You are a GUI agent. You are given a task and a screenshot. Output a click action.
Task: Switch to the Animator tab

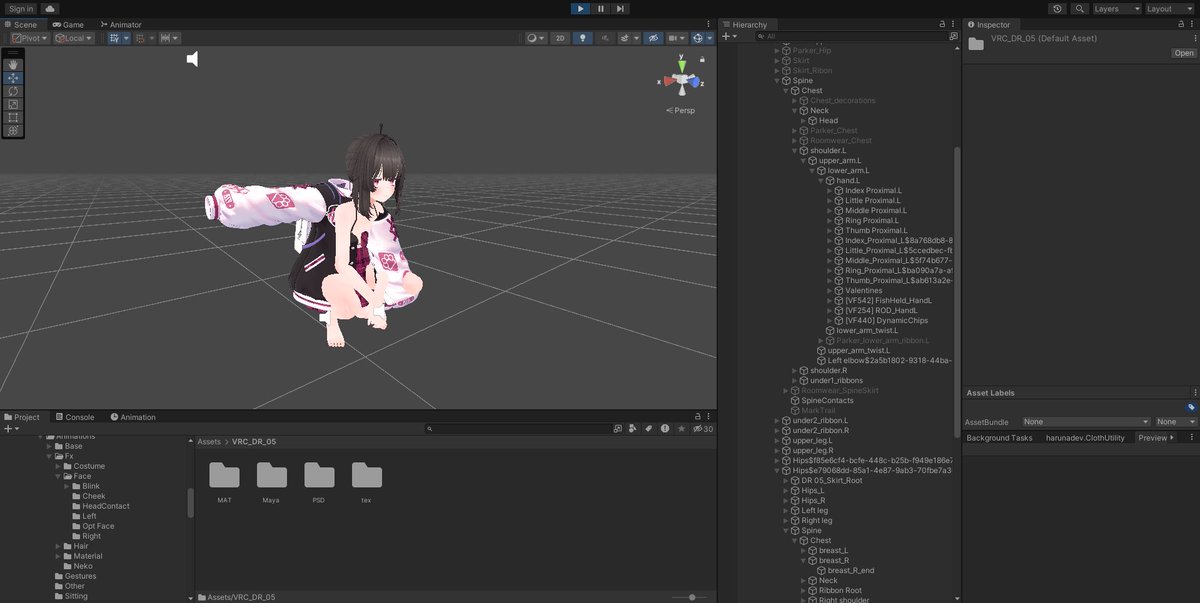tap(119, 24)
